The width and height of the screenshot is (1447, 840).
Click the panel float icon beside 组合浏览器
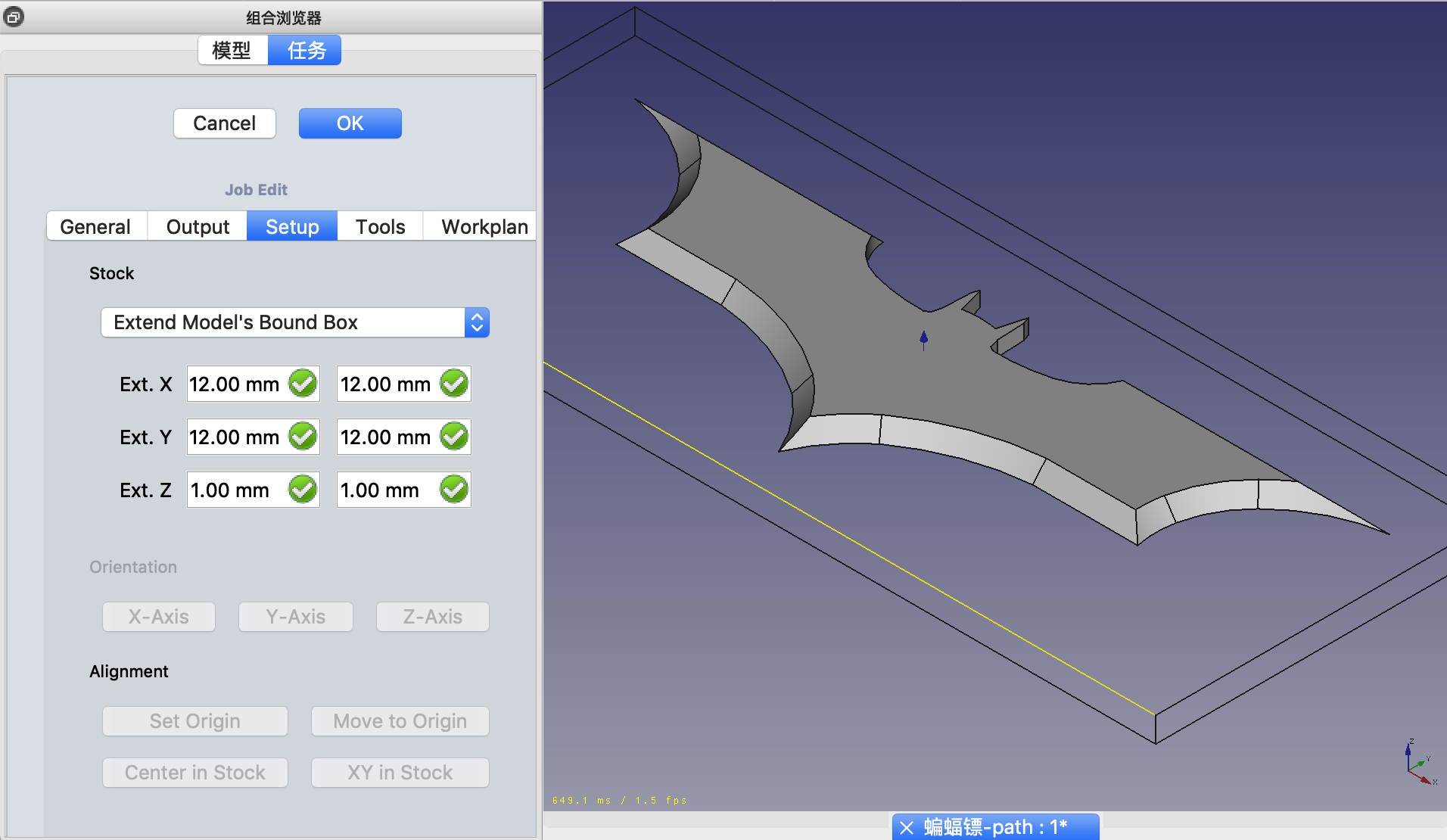(13, 17)
